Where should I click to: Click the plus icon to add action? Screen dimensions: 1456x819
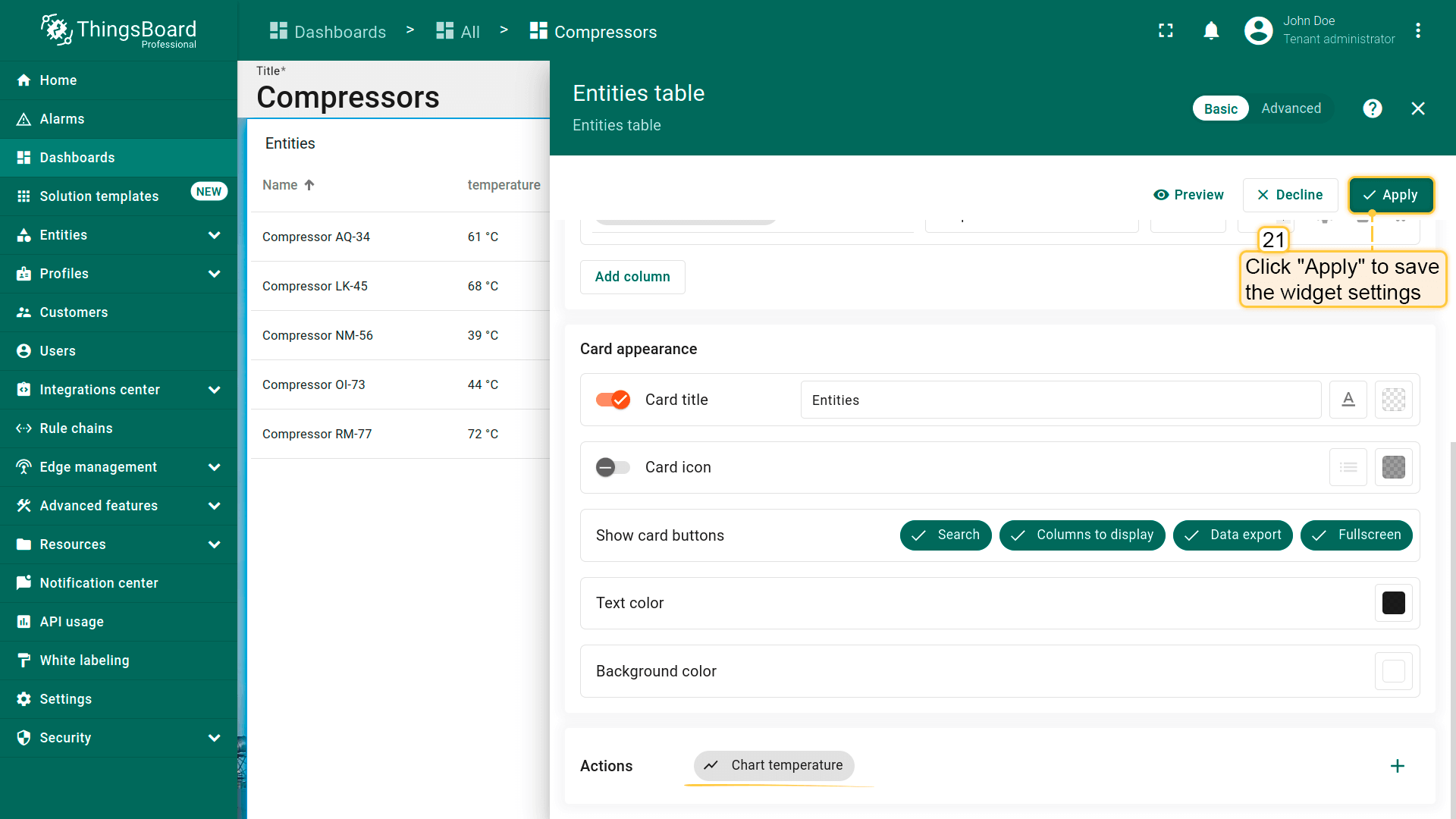click(1397, 766)
